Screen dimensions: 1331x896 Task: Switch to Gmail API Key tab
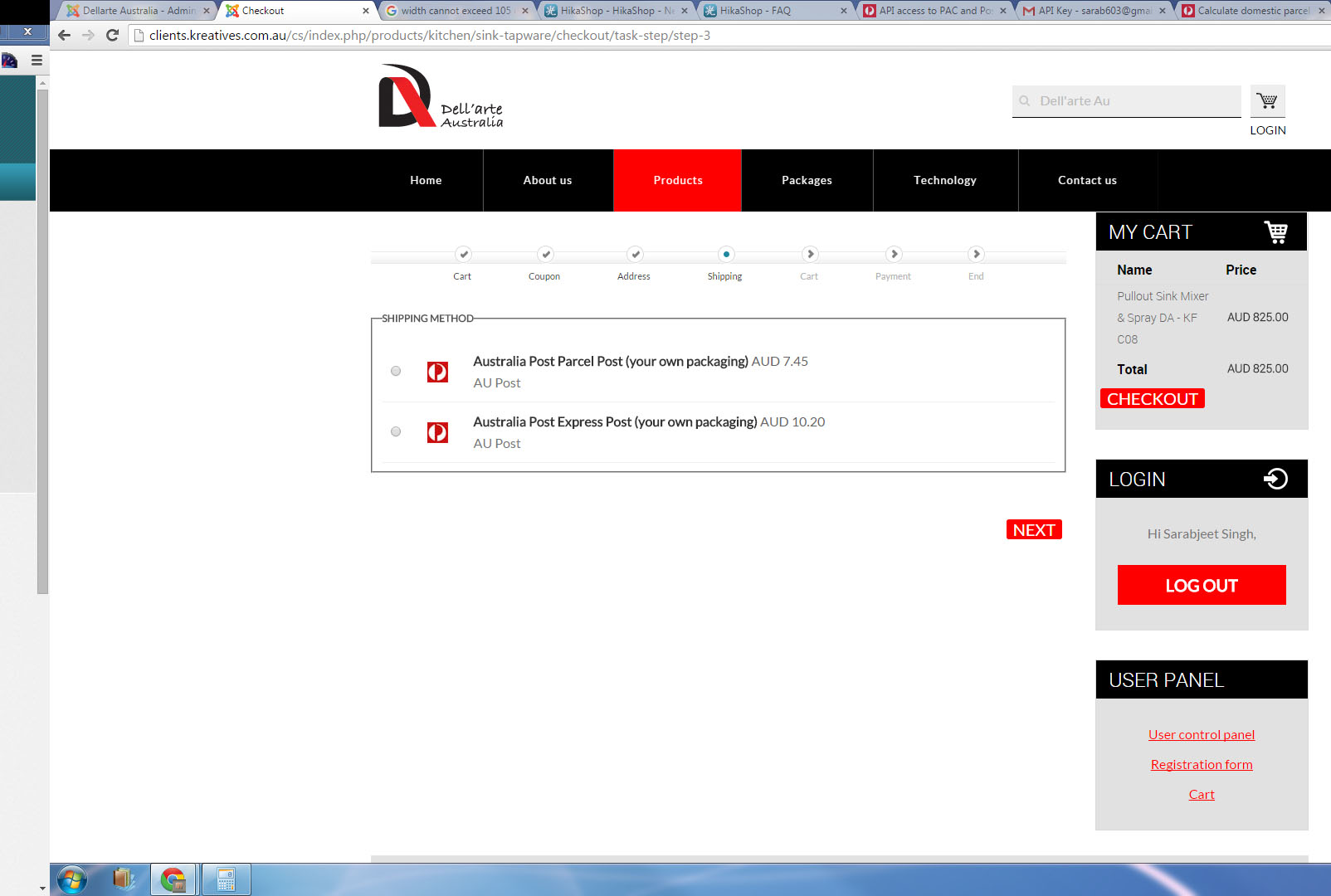pyautogui.click(x=1093, y=11)
